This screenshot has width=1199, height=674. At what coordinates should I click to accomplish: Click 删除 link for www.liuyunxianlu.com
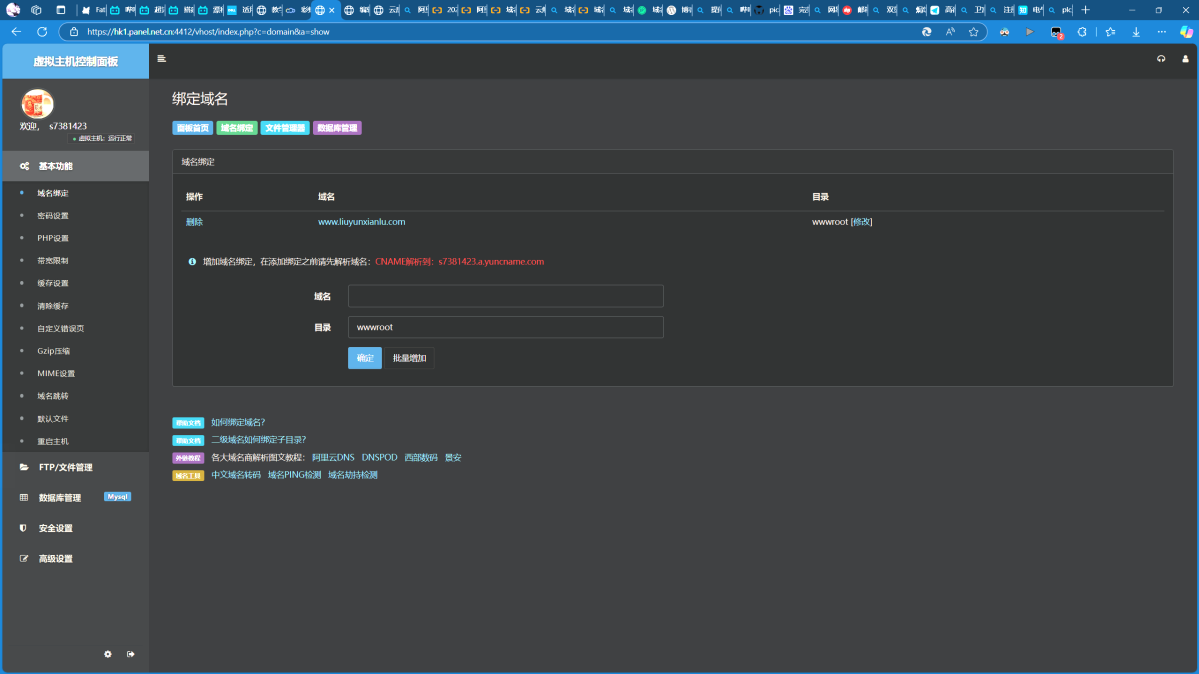194,222
